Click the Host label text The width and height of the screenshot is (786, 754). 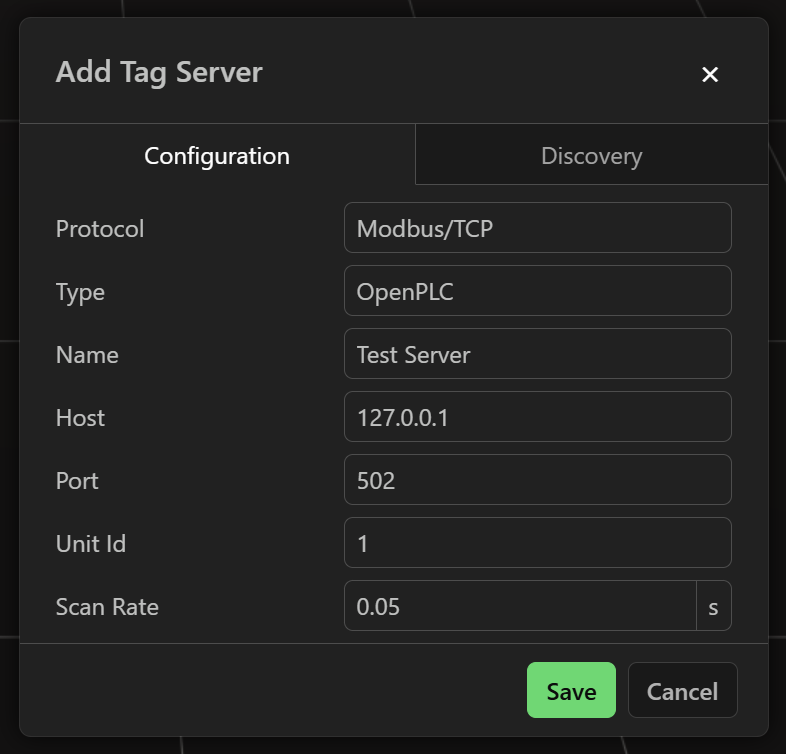(80, 418)
